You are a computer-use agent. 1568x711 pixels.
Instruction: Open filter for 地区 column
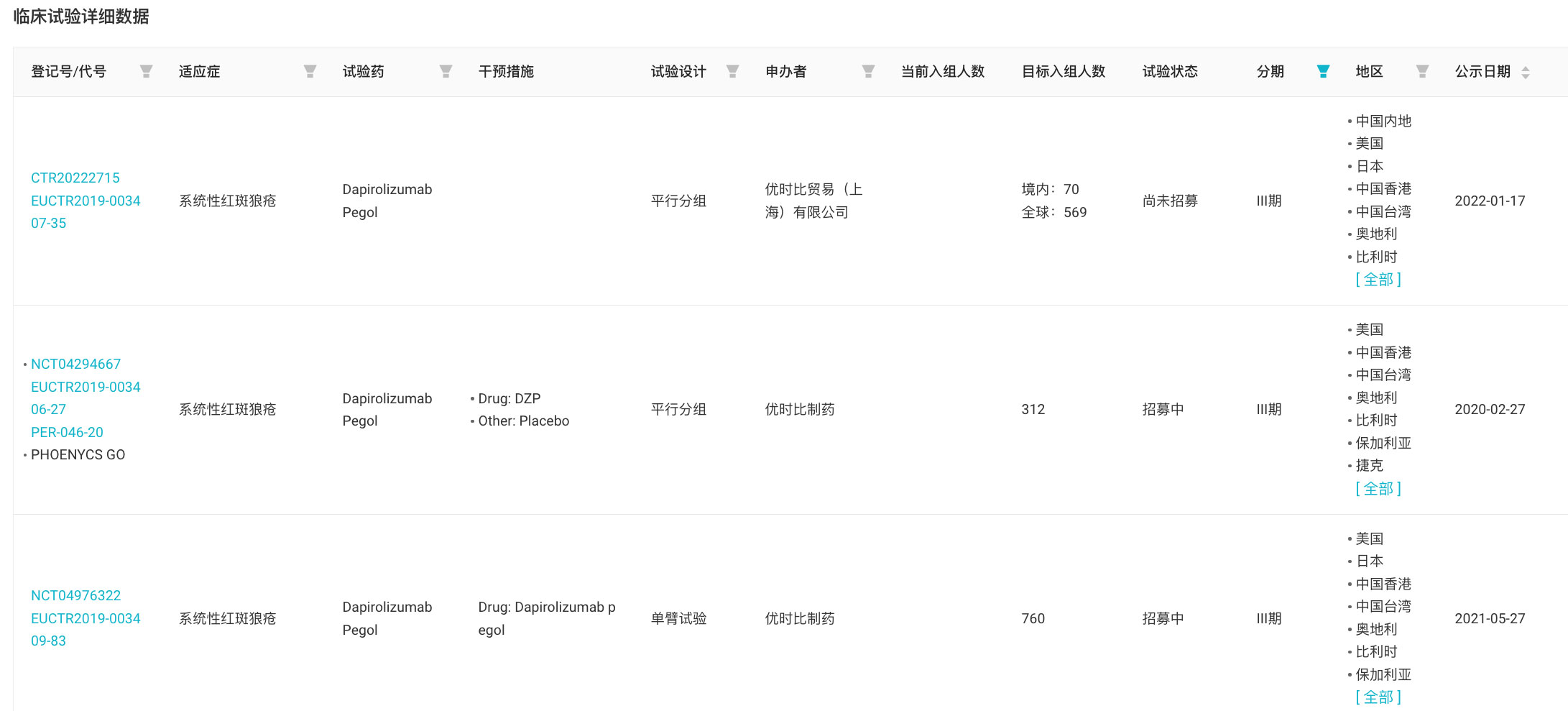click(1421, 71)
